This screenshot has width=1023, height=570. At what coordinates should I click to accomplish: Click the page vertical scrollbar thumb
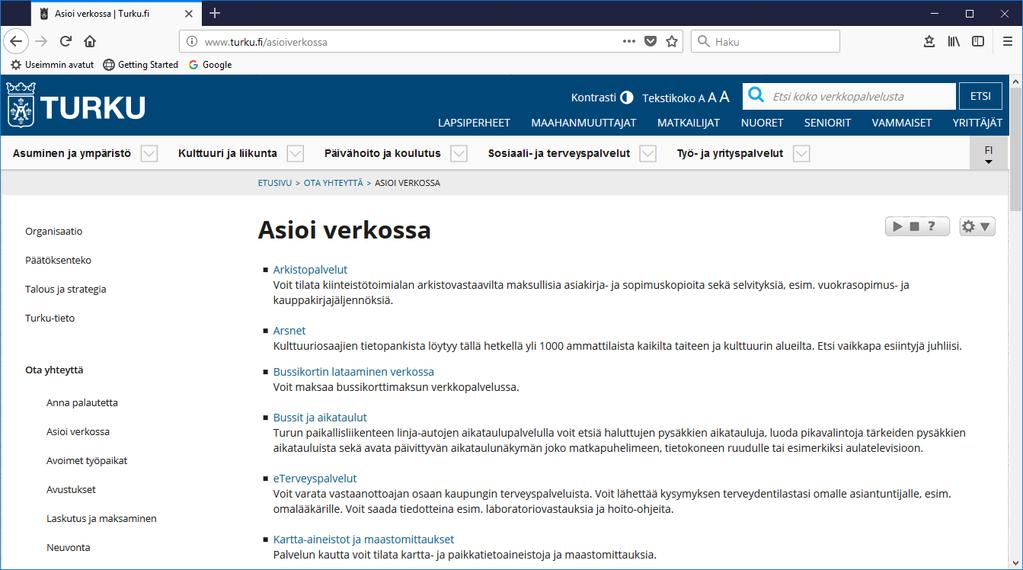click(1015, 150)
